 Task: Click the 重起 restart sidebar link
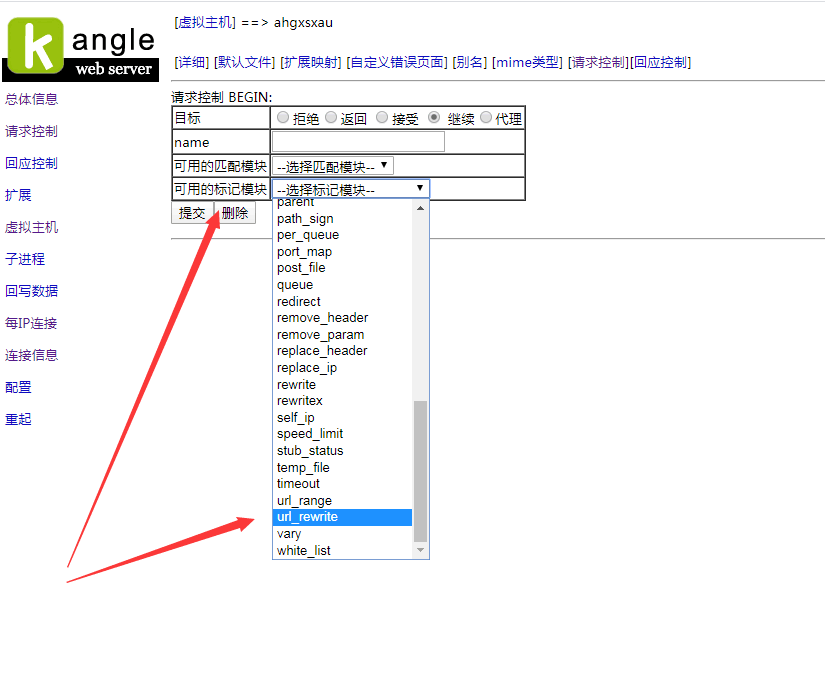19,419
